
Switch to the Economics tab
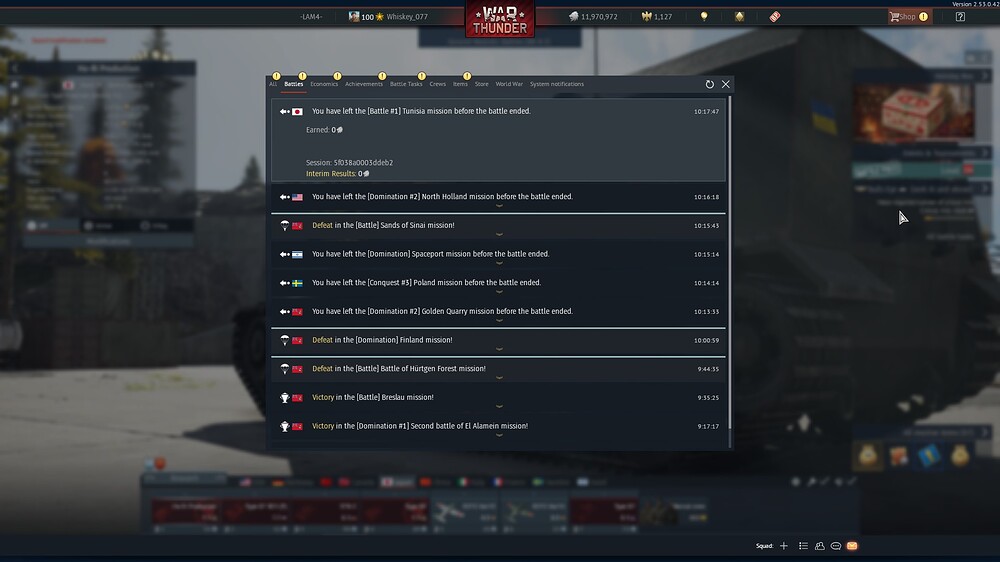pos(324,84)
